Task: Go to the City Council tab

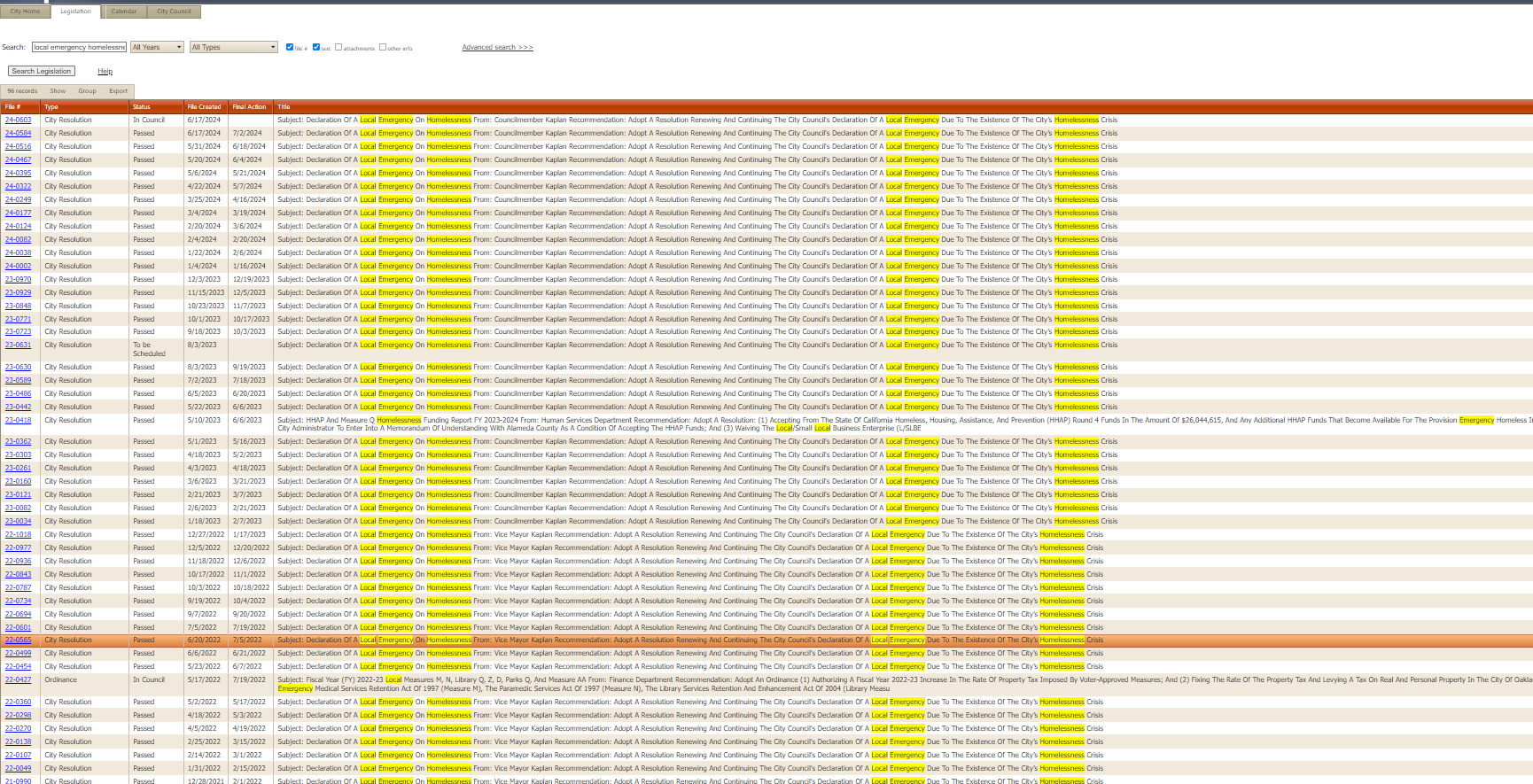Action: pyautogui.click(x=174, y=12)
